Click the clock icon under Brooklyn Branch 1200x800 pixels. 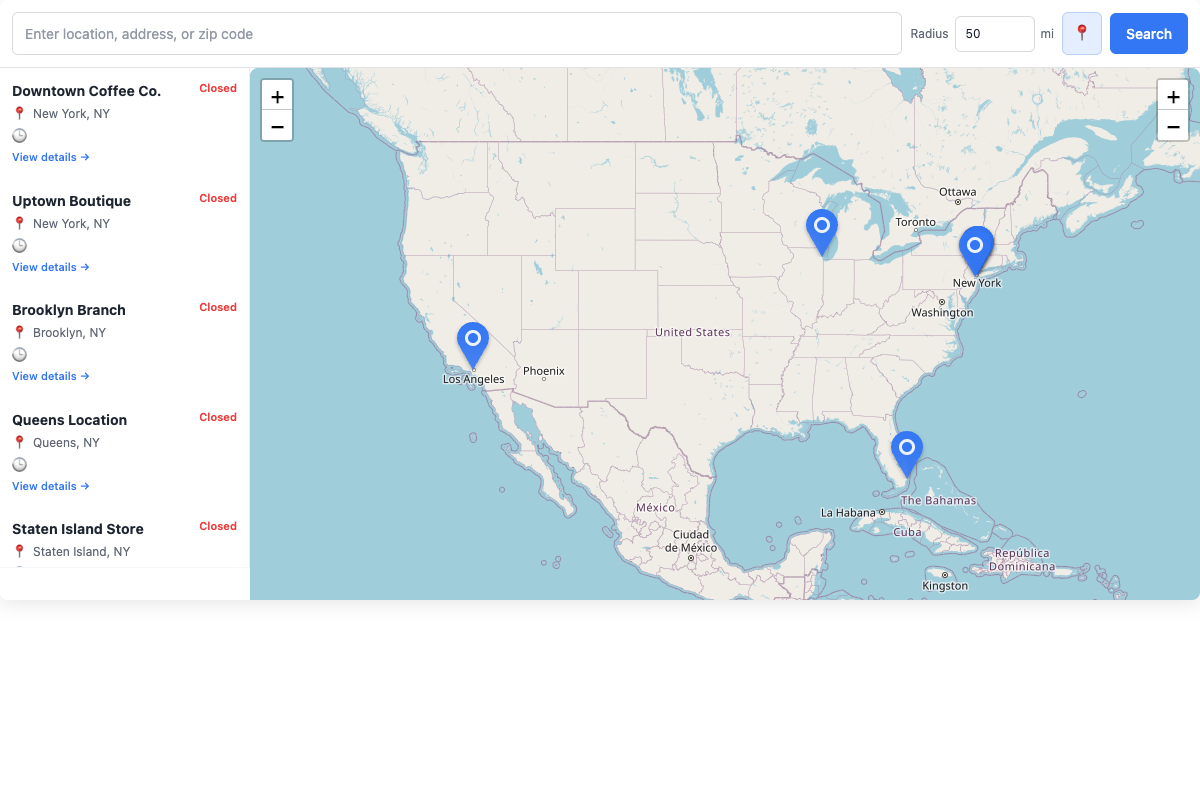click(x=19, y=354)
